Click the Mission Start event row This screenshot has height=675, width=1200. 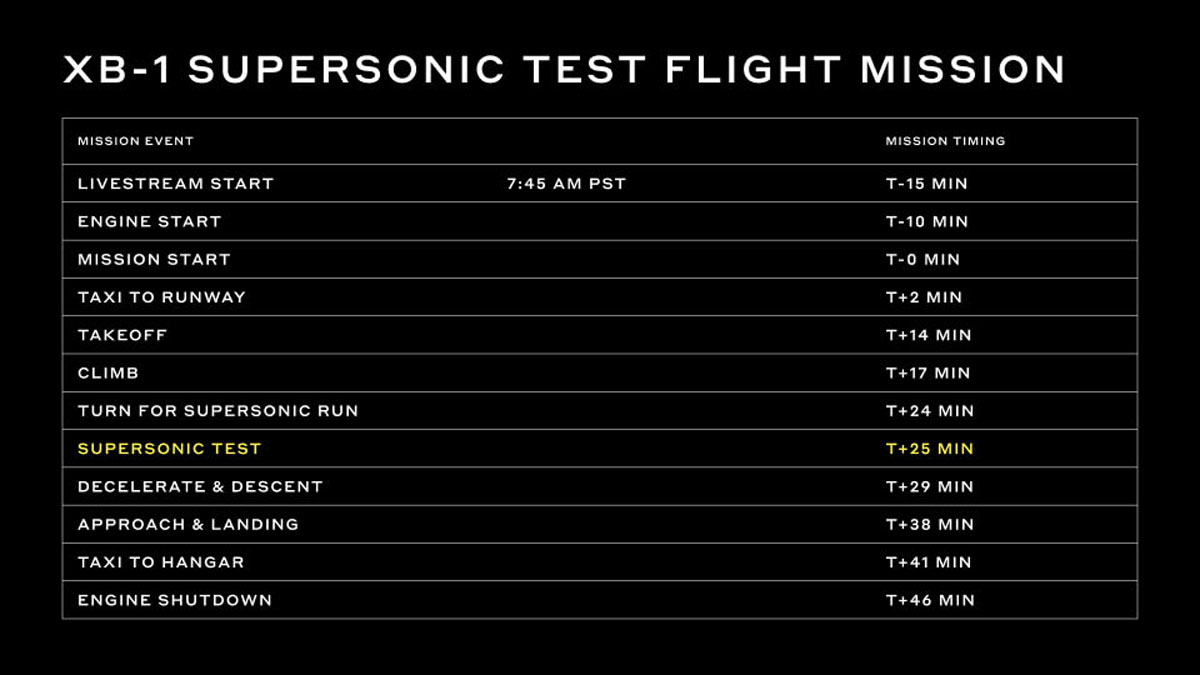point(599,259)
